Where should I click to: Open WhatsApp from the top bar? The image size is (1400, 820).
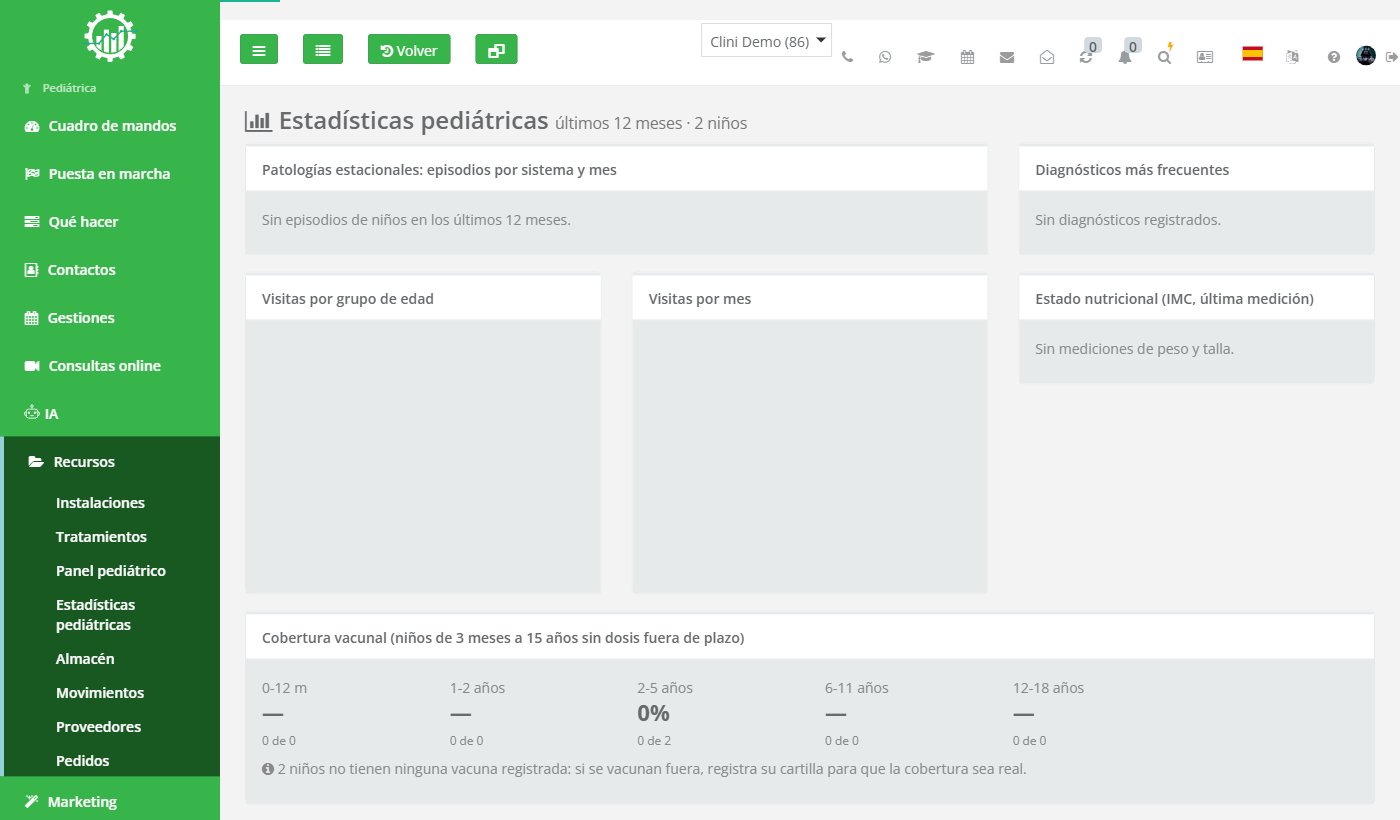885,57
